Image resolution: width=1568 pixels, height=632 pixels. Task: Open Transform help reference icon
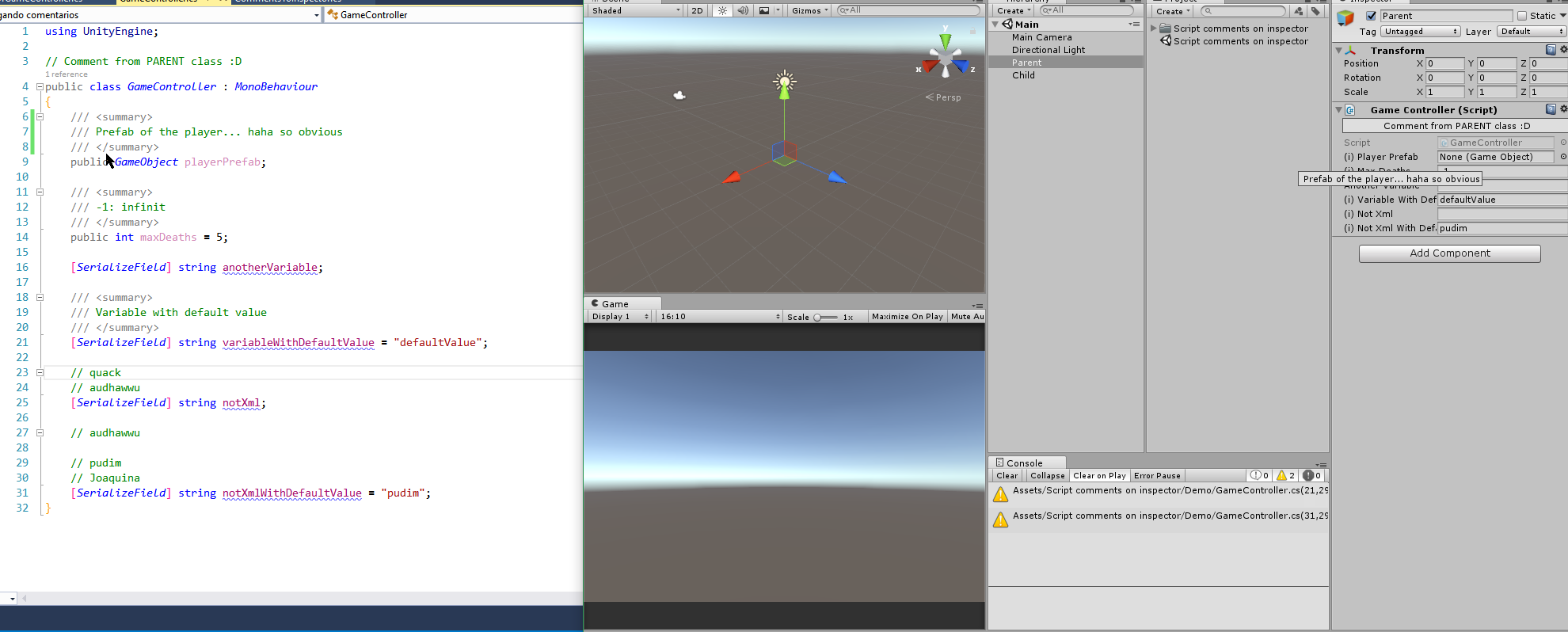[1551, 50]
